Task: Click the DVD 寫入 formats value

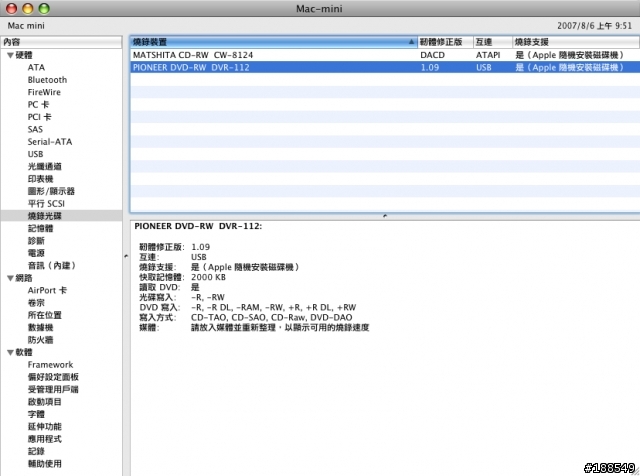Action: pos(273,307)
